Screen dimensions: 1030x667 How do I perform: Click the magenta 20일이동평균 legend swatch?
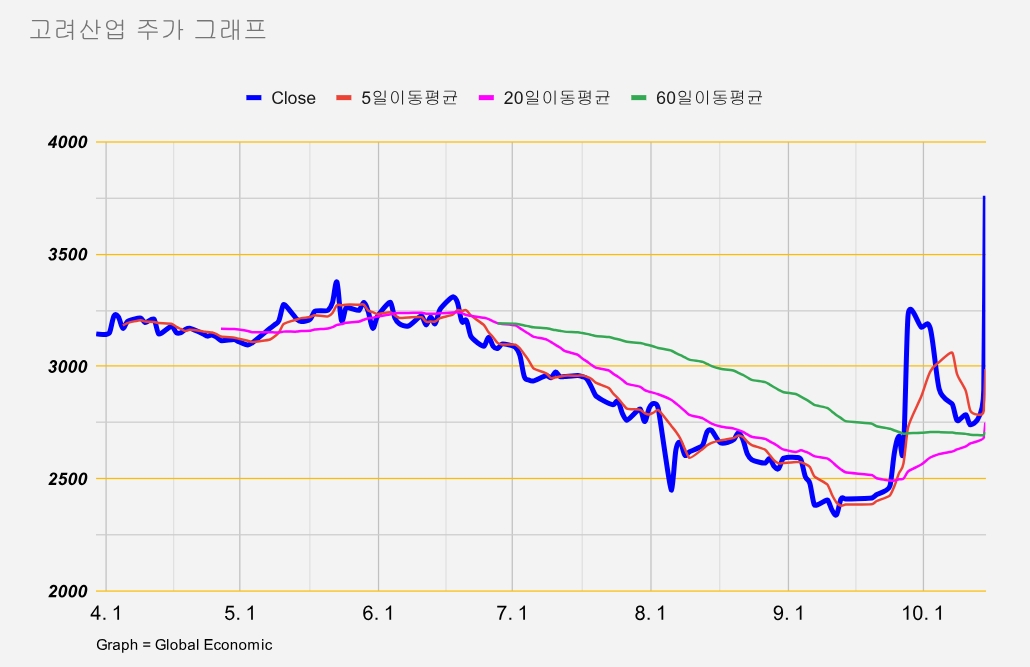[487, 98]
